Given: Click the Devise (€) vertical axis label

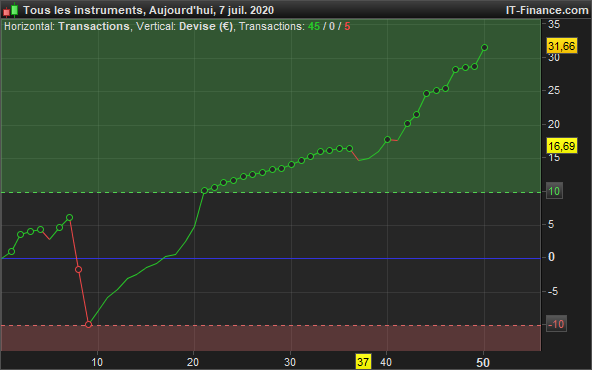Looking at the screenshot, I should (206, 26).
